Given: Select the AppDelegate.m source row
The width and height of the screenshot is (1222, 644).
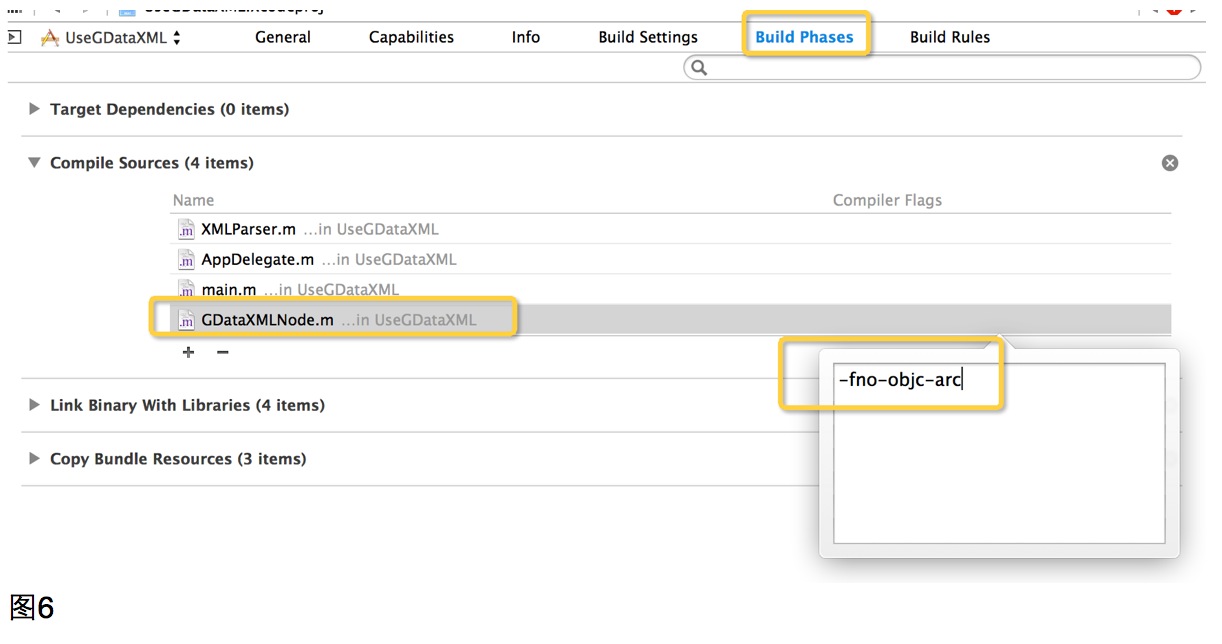Looking at the screenshot, I should coord(670,259).
